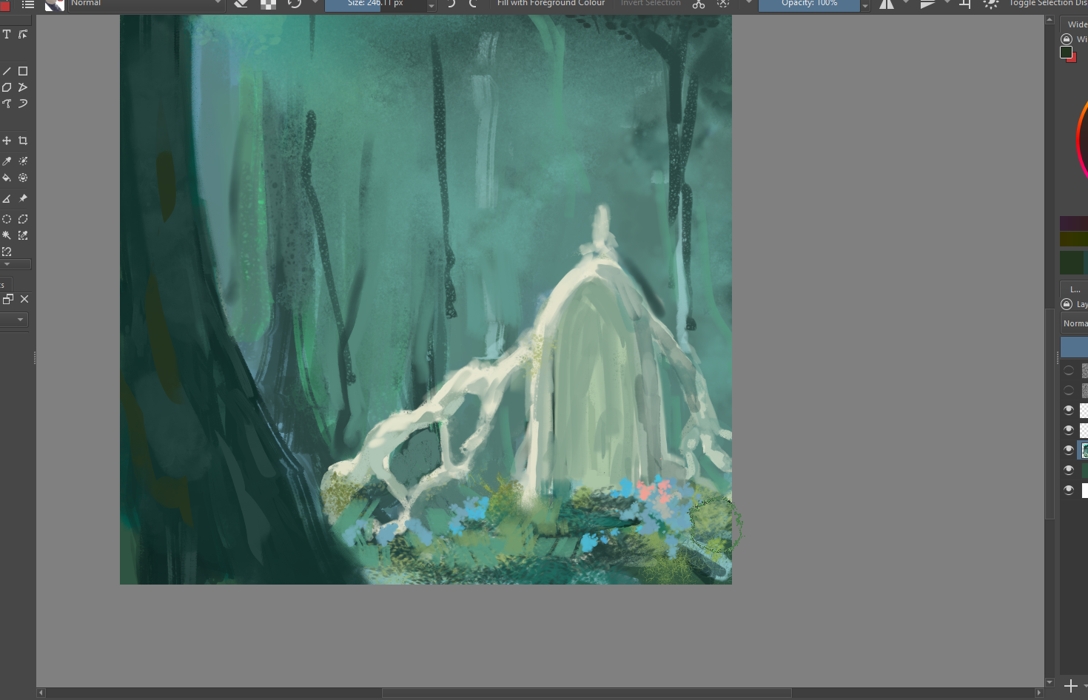Add a new layer with plus button
Screen dimensions: 1088x700
[1071, 686]
